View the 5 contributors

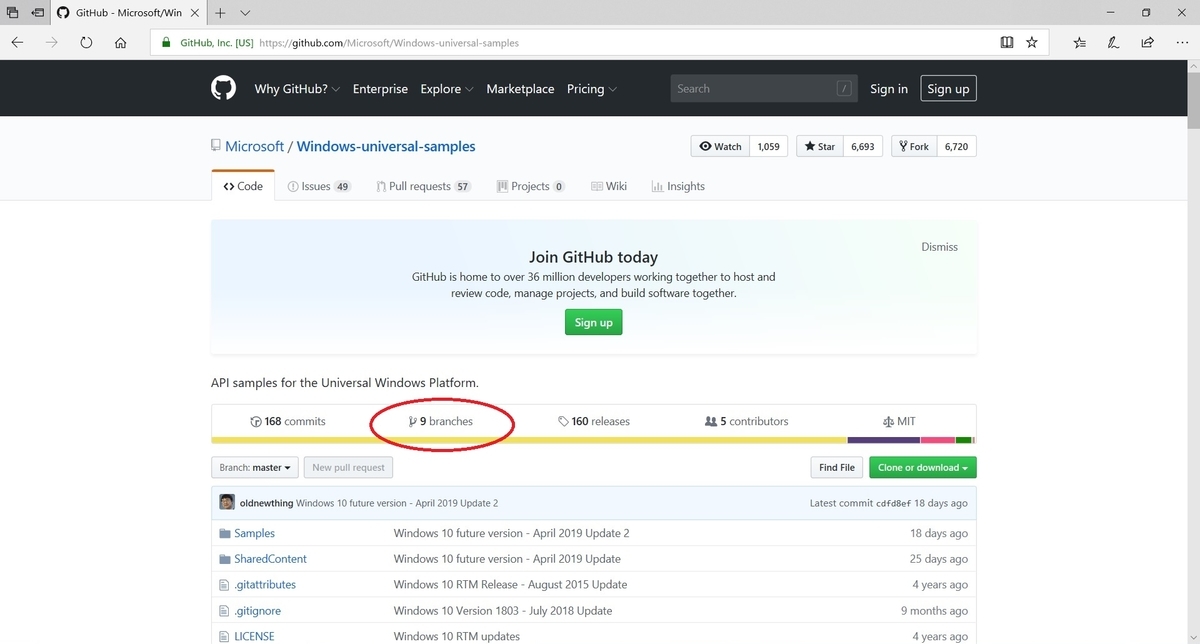tap(747, 421)
